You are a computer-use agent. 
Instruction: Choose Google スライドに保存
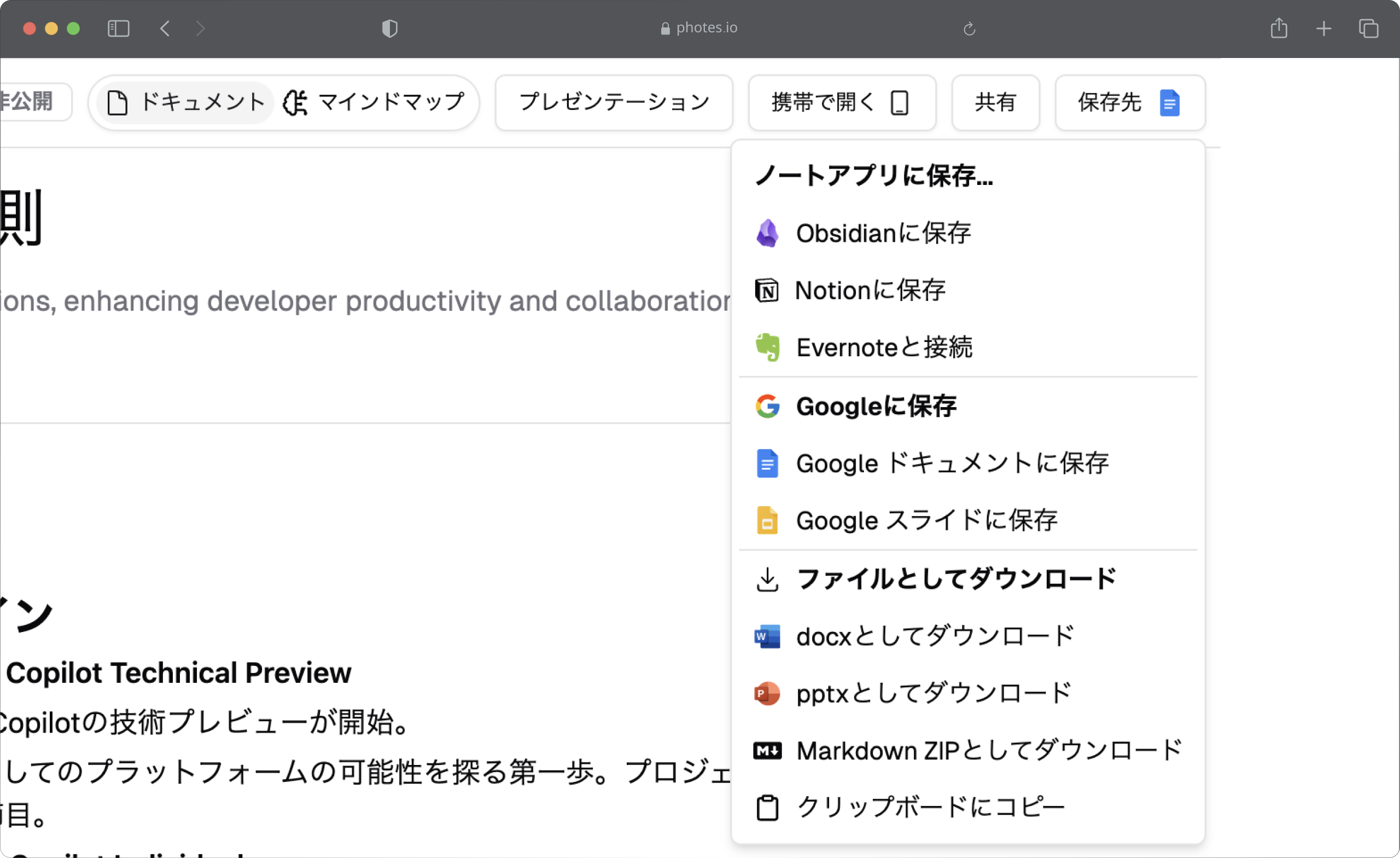pyautogui.click(x=968, y=520)
